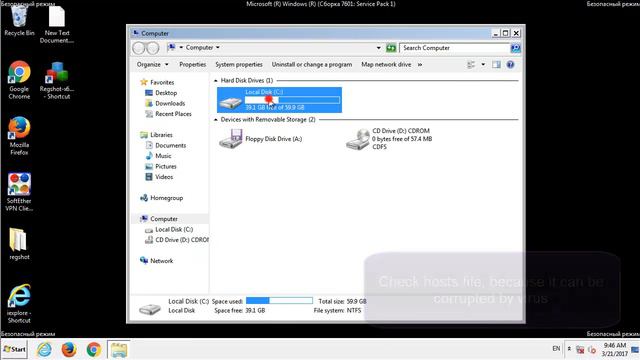Select Videos library
This screenshot has height=360, width=640.
(x=164, y=177)
